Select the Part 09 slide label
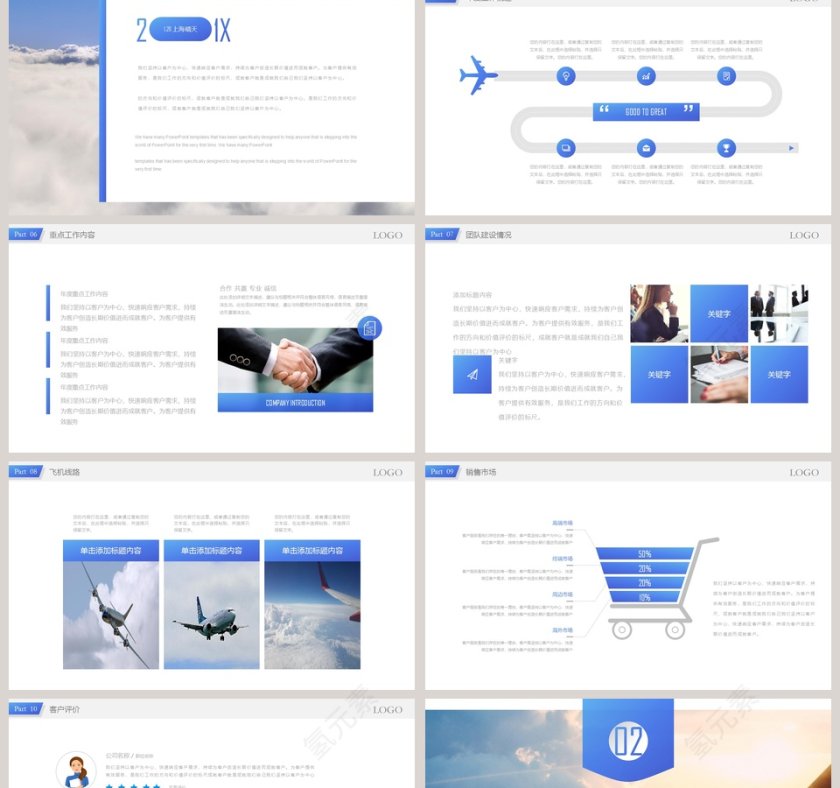 click(442, 471)
